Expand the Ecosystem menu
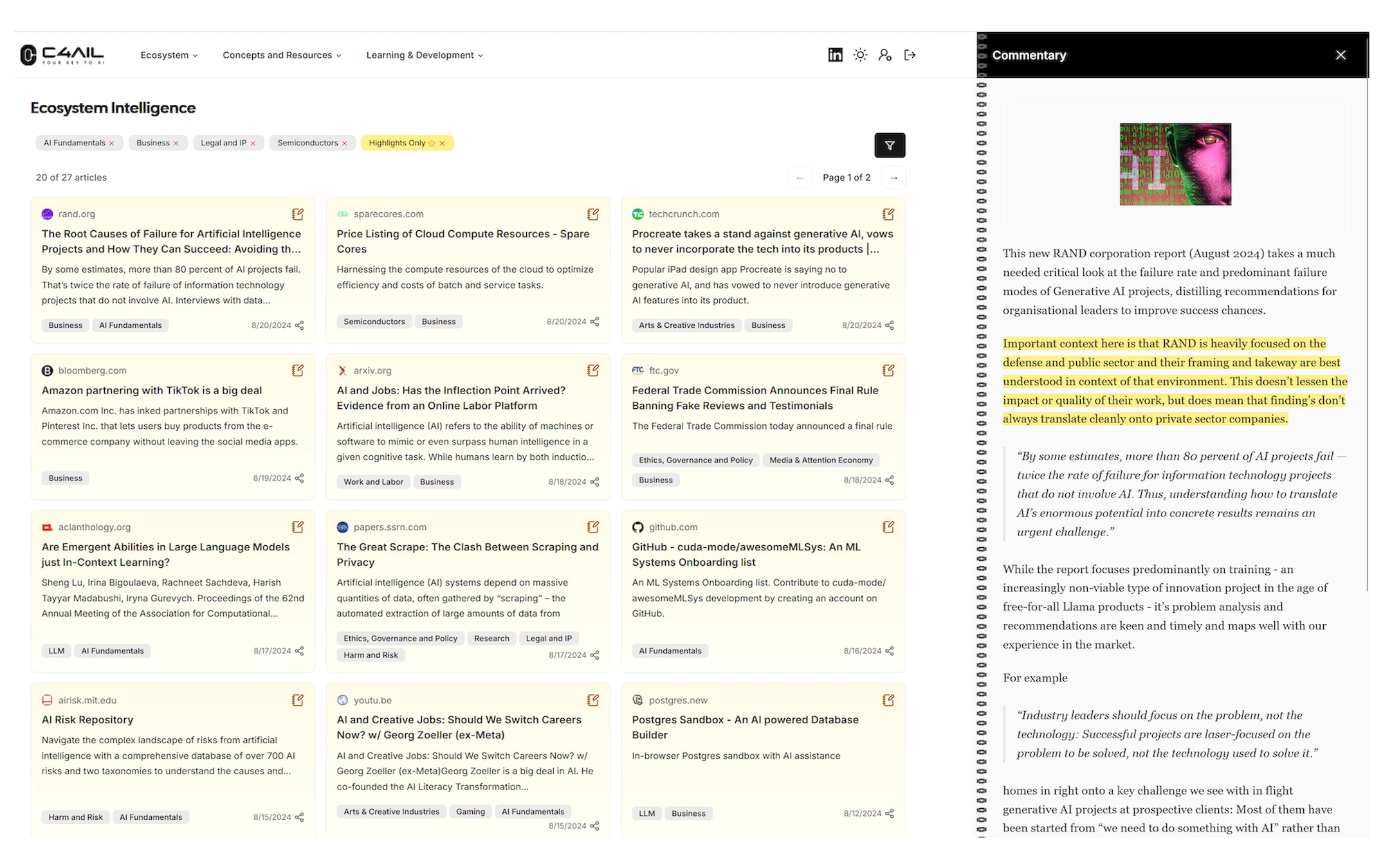This screenshot has height=868, width=1383. (x=169, y=55)
